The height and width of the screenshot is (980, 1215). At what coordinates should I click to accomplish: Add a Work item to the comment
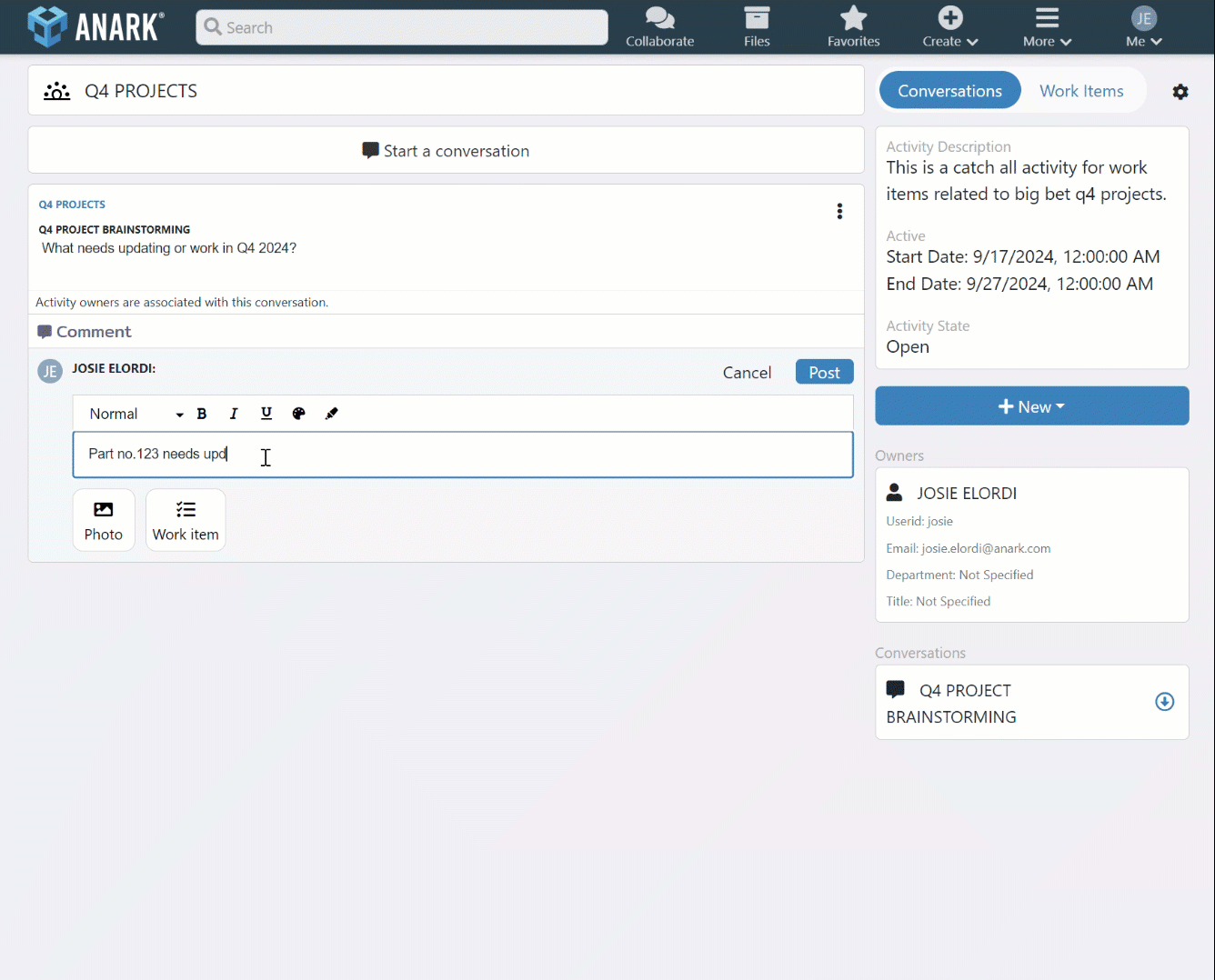186,520
